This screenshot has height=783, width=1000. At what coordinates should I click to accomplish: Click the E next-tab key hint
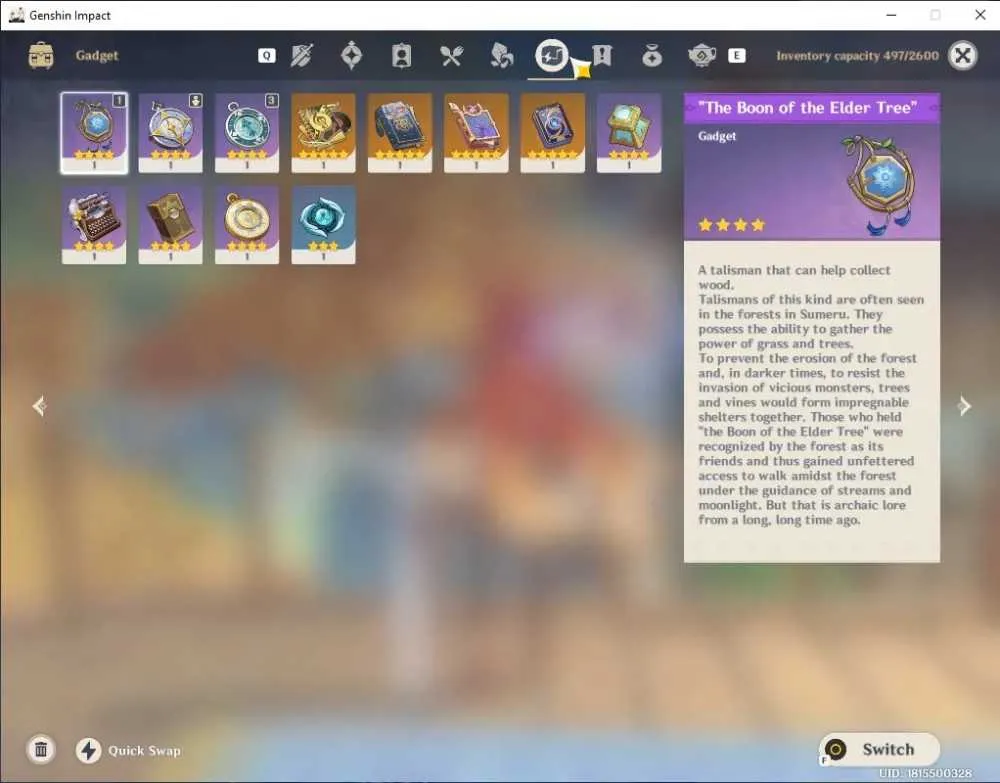[x=737, y=56]
